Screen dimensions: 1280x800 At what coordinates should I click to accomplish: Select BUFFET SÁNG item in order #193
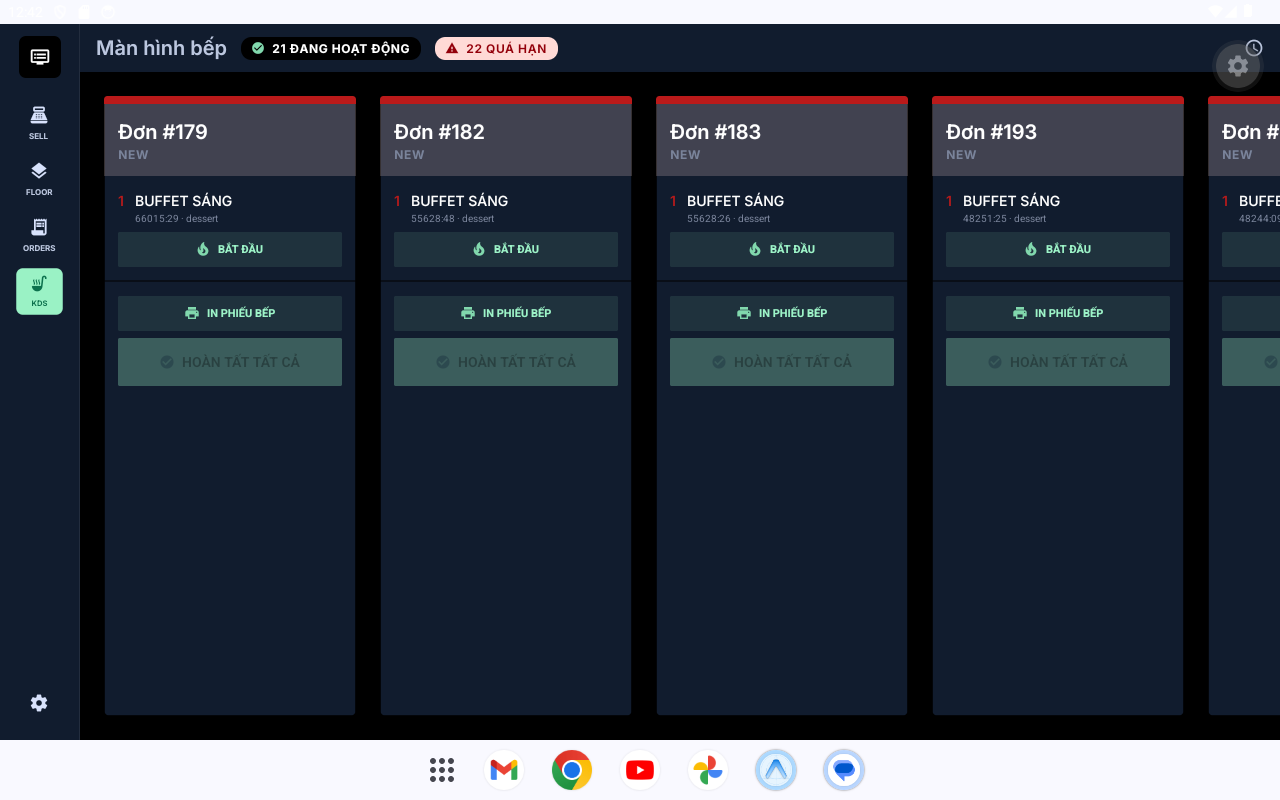pyautogui.click(x=1011, y=201)
